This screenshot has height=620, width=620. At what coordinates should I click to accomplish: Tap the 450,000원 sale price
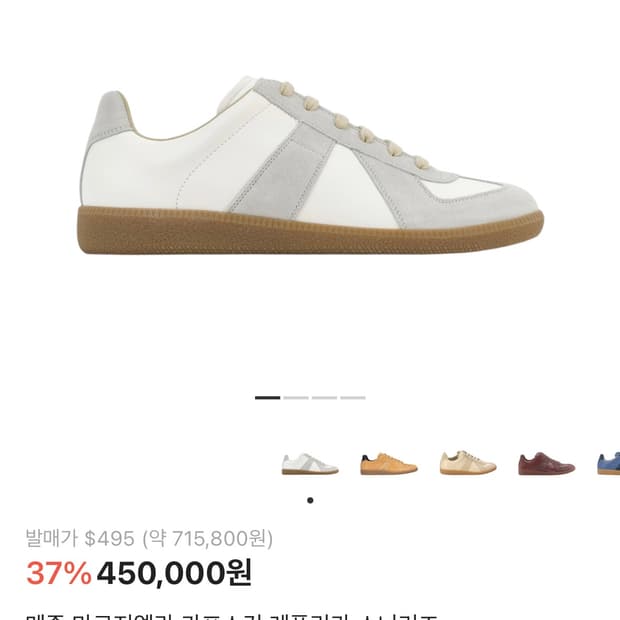click(174, 573)
